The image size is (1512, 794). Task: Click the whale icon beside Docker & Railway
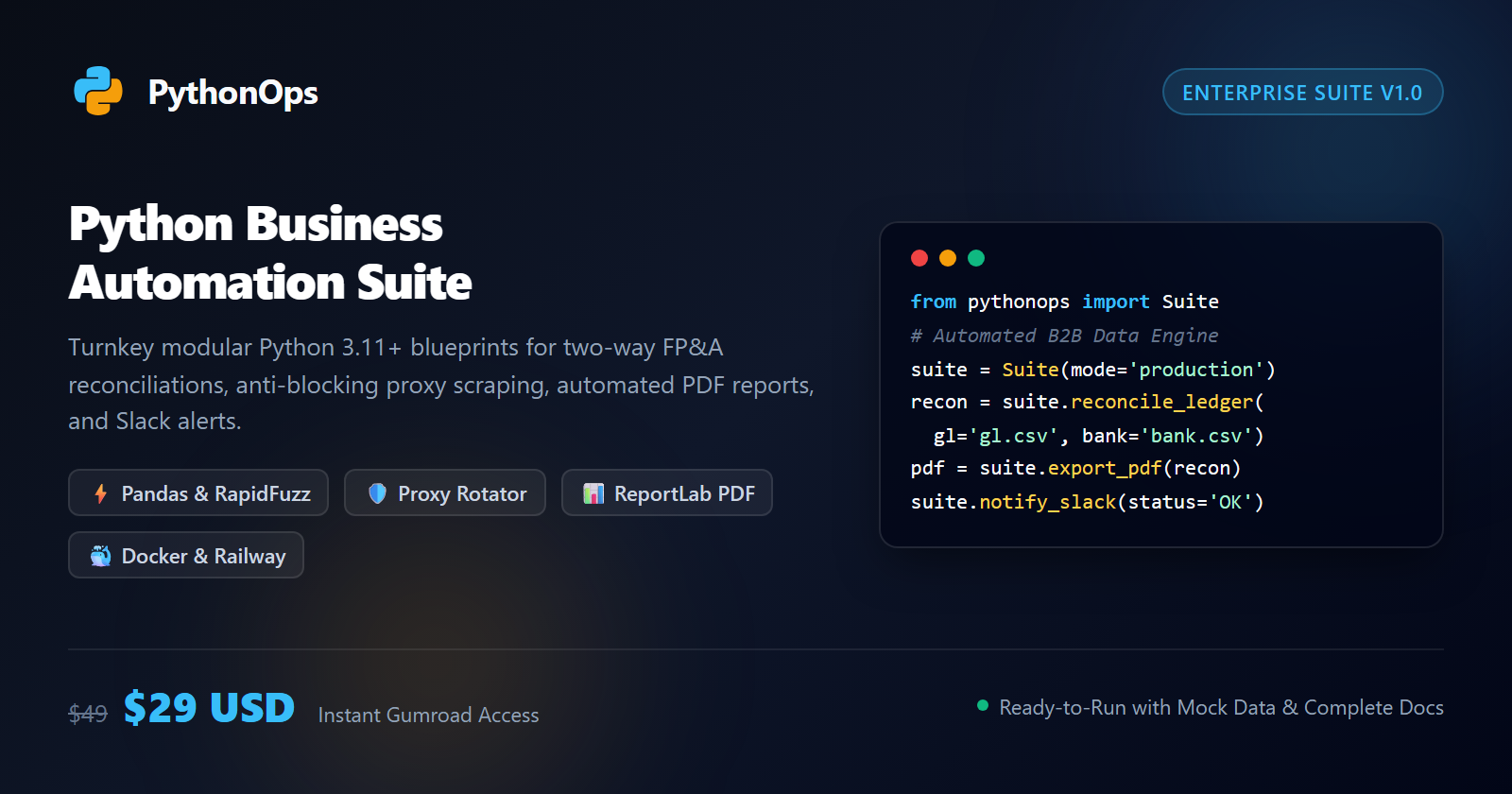click(100, 556)
